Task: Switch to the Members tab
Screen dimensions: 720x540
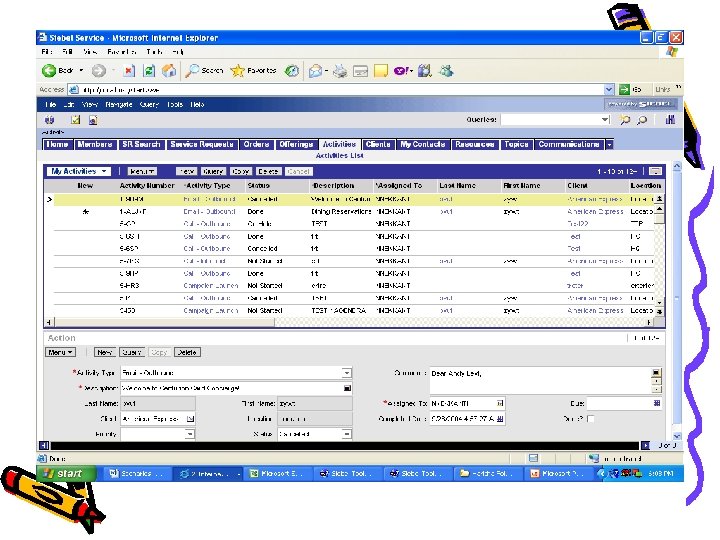Action: coord(95,144)
